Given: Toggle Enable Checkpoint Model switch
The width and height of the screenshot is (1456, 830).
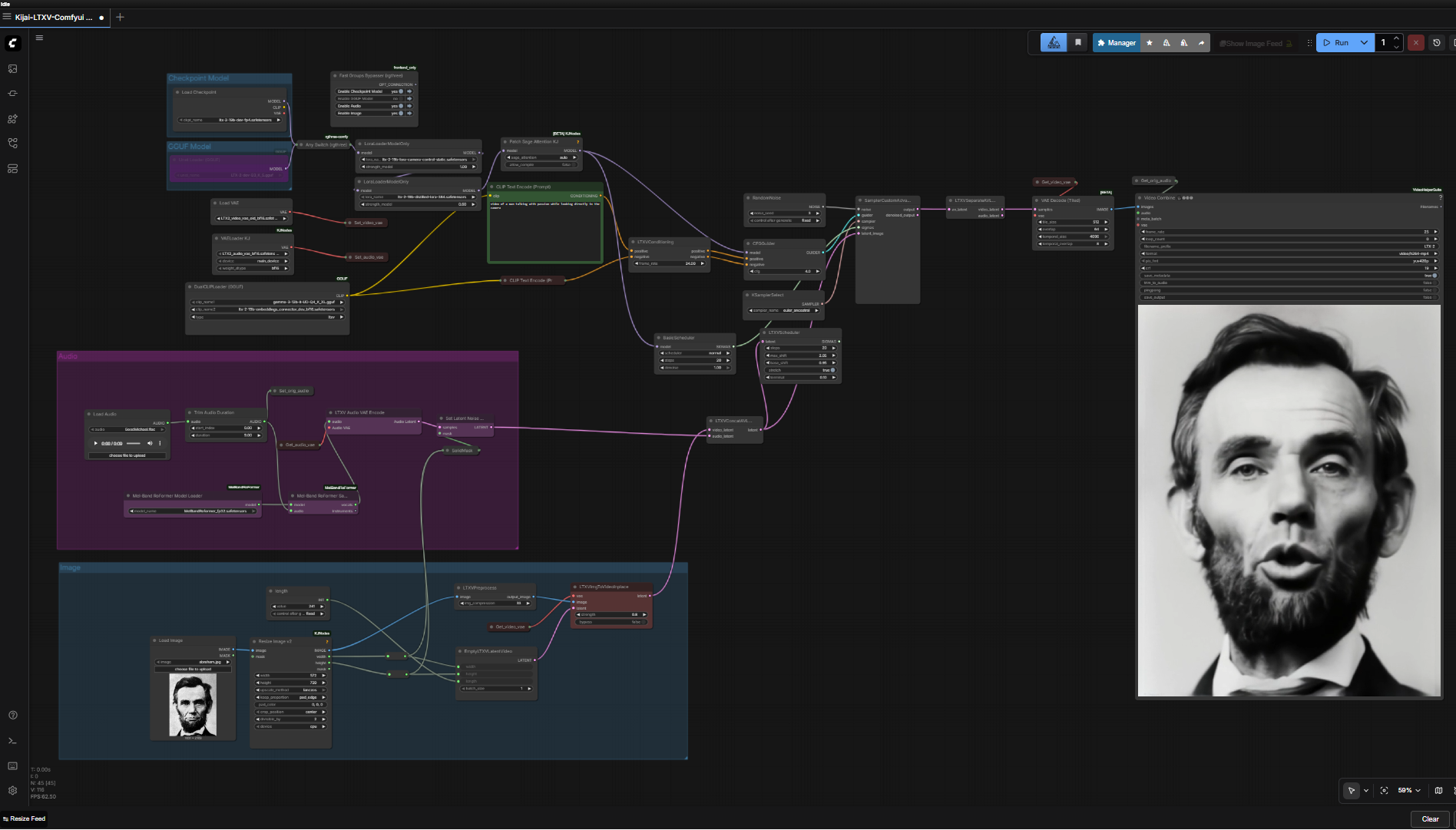Looking at the screenshot, I should [401, 91].
